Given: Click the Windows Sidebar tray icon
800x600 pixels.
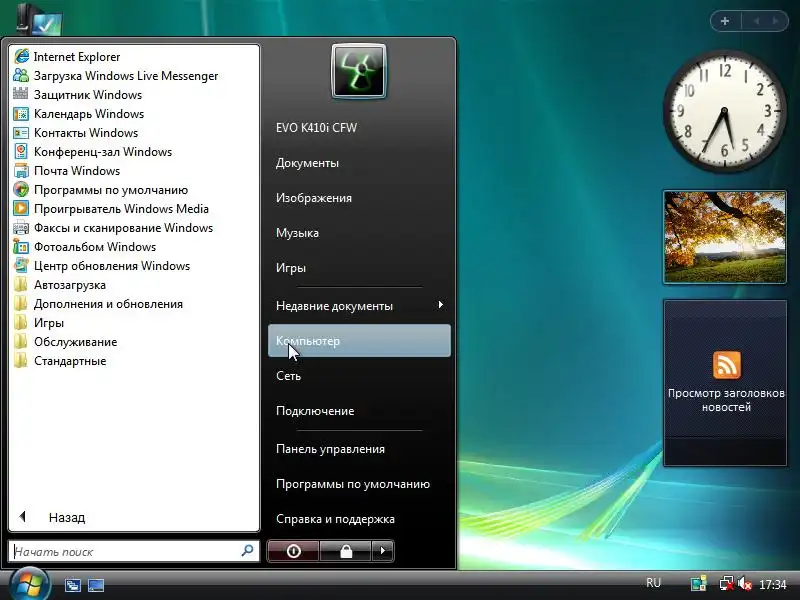Looking at the screenshot, I should [x=698, y=583].
